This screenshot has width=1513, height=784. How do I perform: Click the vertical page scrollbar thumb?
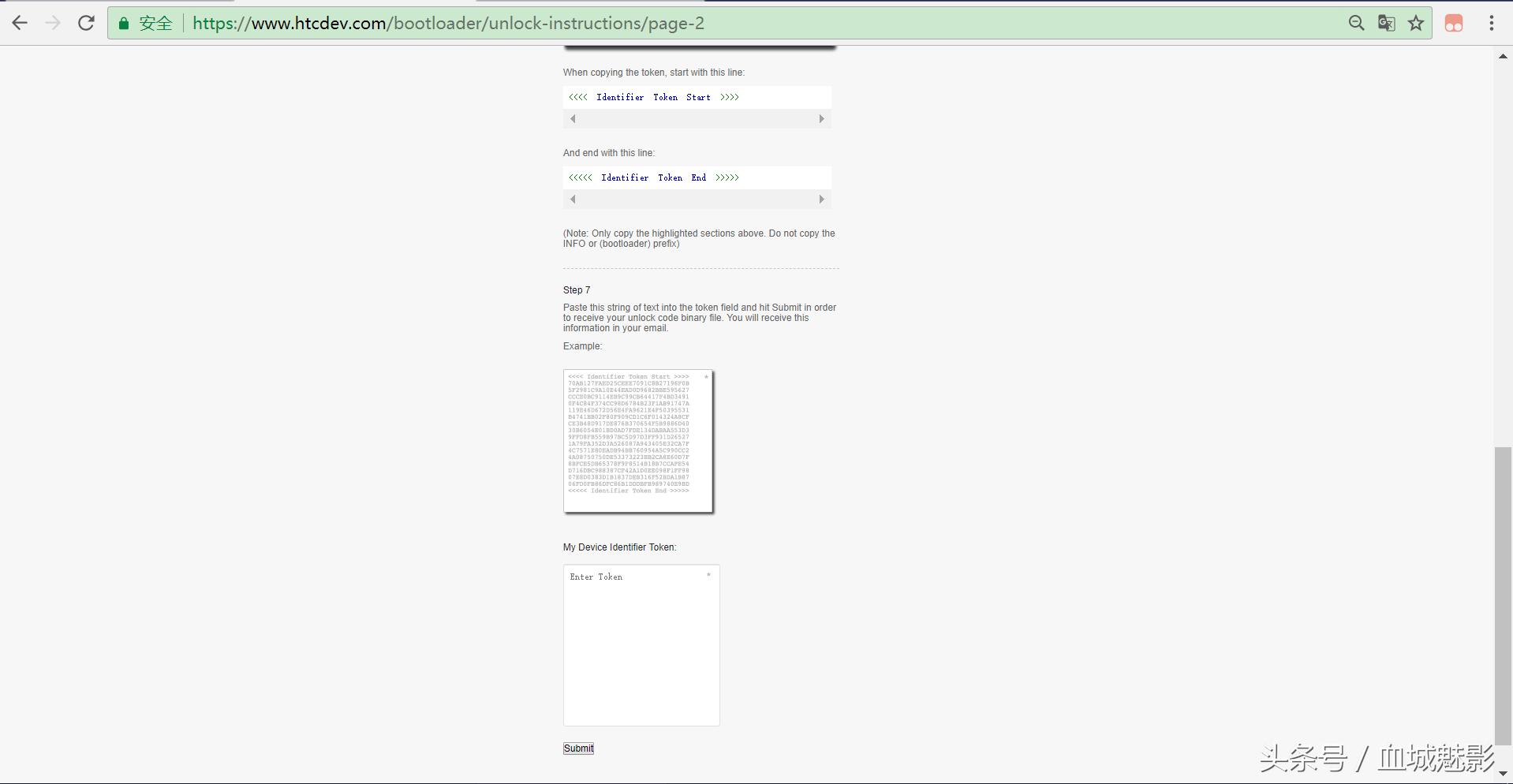pyautogui.click(x=1504, y=595)
